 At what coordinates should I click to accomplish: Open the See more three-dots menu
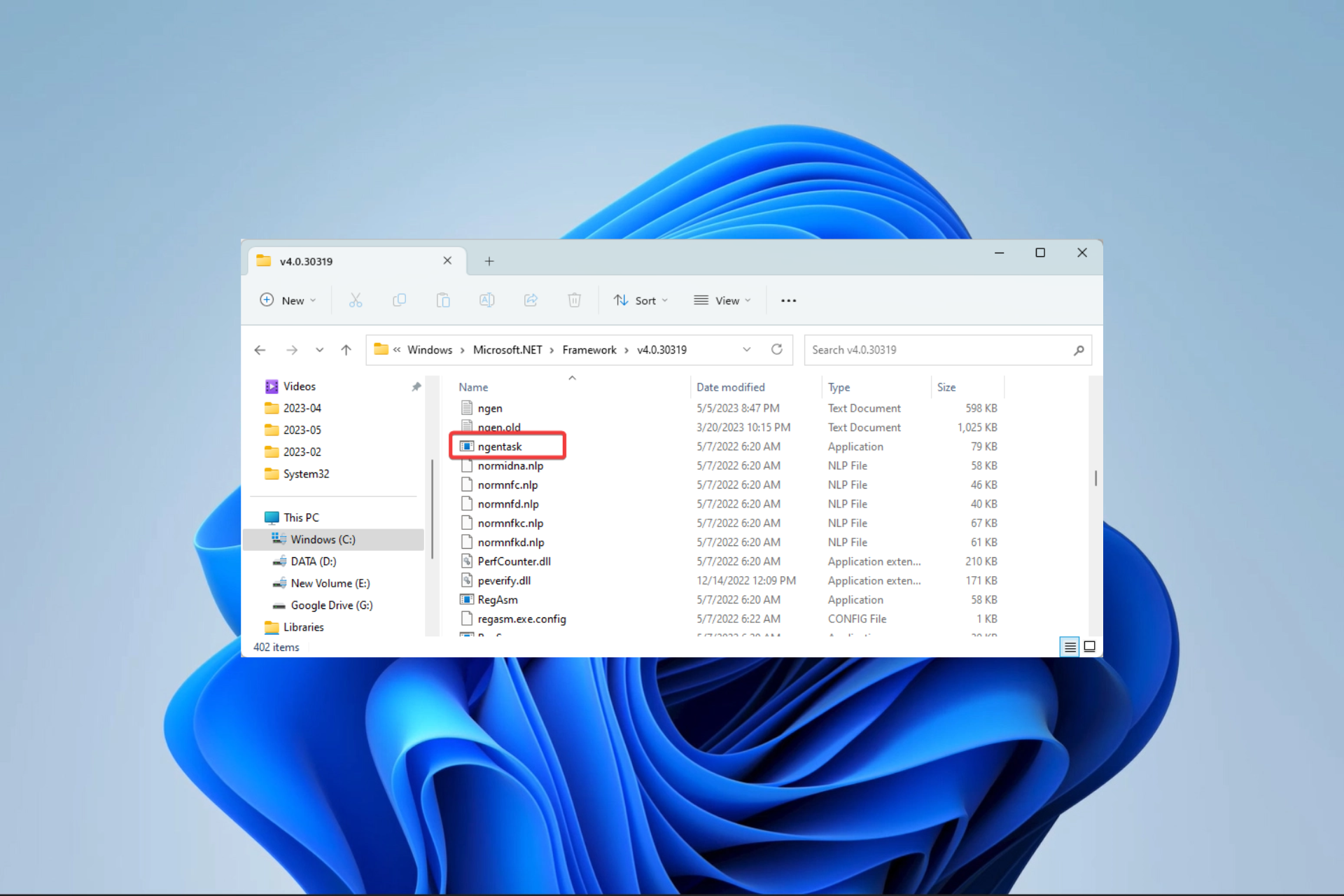point(788,300)
